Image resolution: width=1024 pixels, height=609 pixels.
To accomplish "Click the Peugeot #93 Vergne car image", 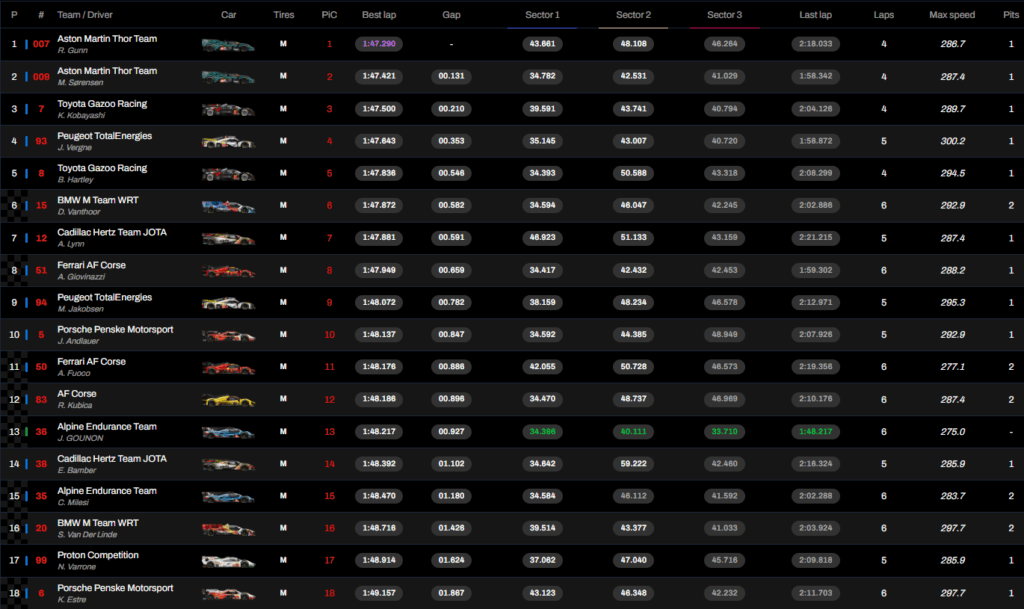I will 228,142.
